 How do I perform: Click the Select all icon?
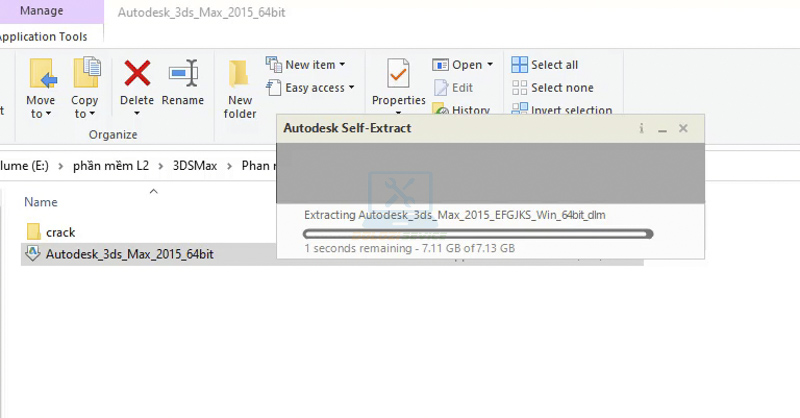coord(520,65)
